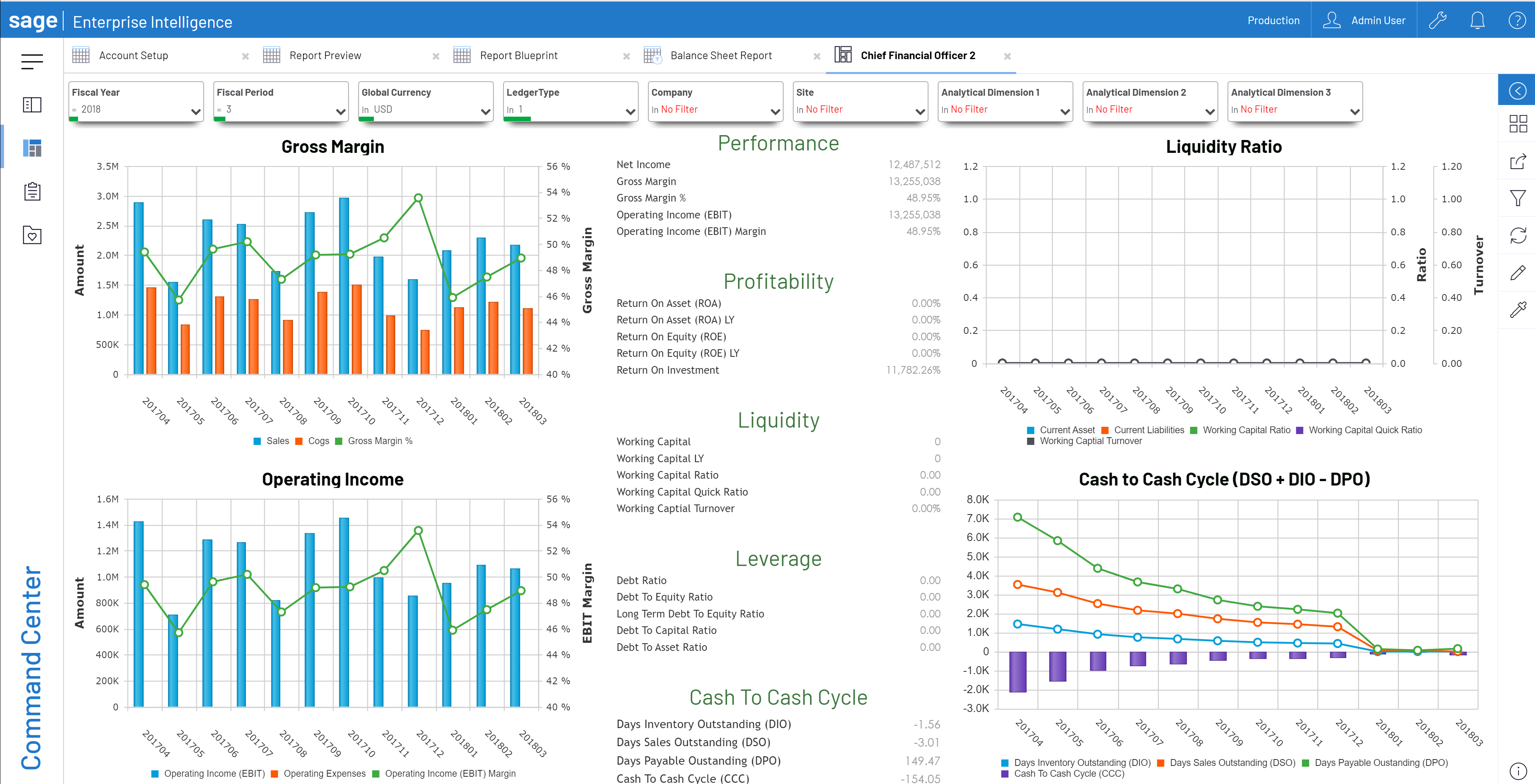Open the clipboard icon in left sidebar
Image resolution: width=1535 pixels, height=784 pixels.
pyautogui.click(x=32, y=191)
